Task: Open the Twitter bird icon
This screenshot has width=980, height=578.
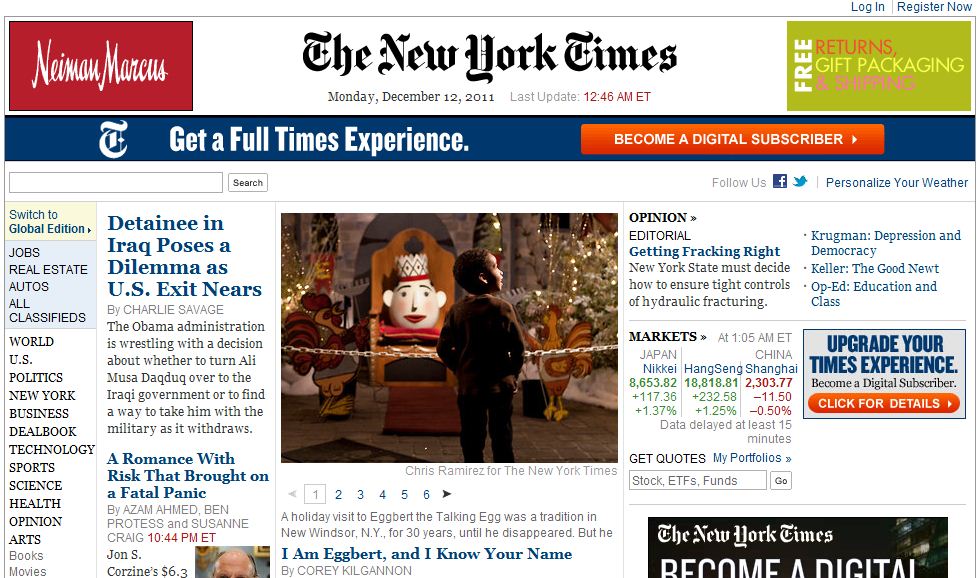Action: pos(800,181)
